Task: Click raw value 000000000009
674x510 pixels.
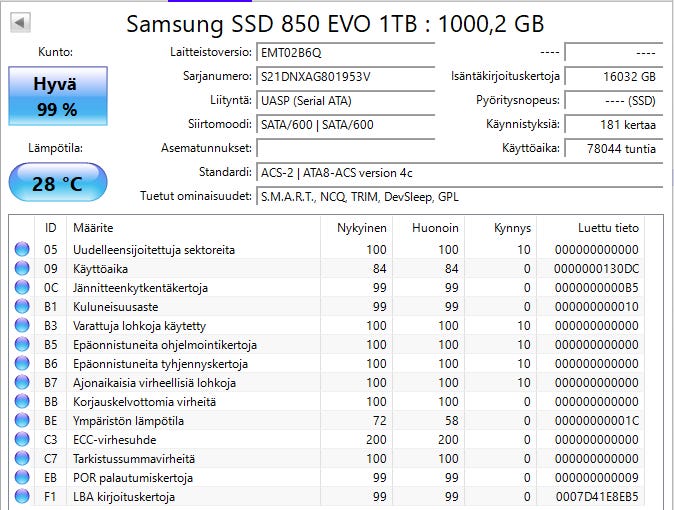Action: coord(596,478)
